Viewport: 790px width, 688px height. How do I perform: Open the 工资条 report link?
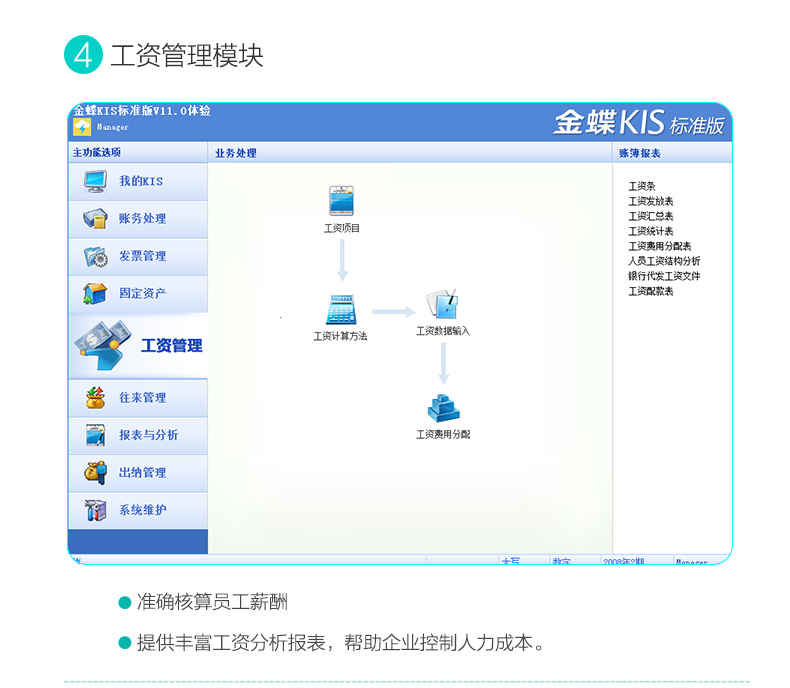pyautogui.click(x=641, y=186)
